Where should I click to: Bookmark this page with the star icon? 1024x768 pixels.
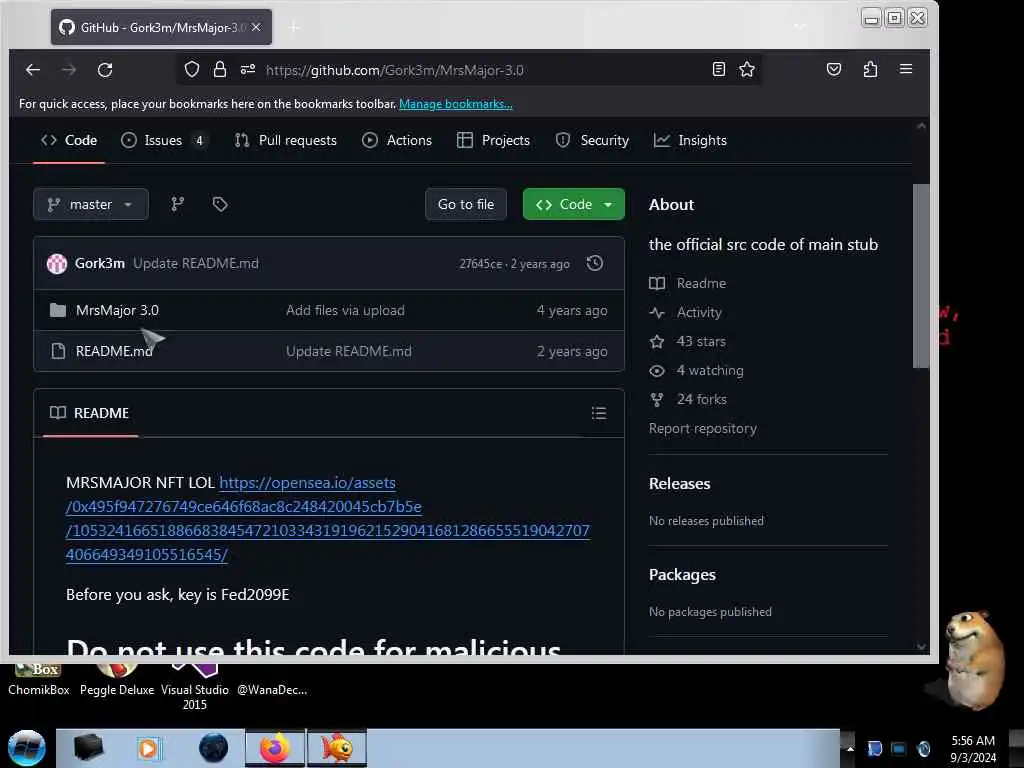click(x=746, y=69)
